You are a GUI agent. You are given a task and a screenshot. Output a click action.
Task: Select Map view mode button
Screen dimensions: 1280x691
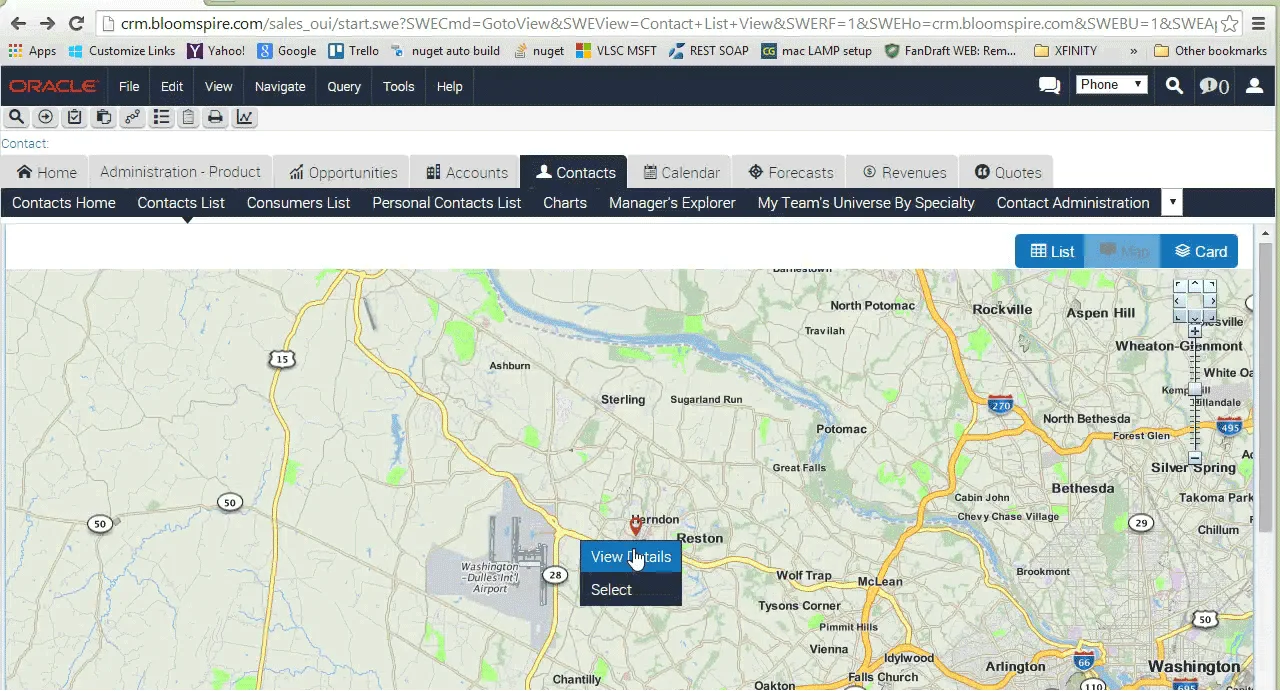(x=1124, y=251)
